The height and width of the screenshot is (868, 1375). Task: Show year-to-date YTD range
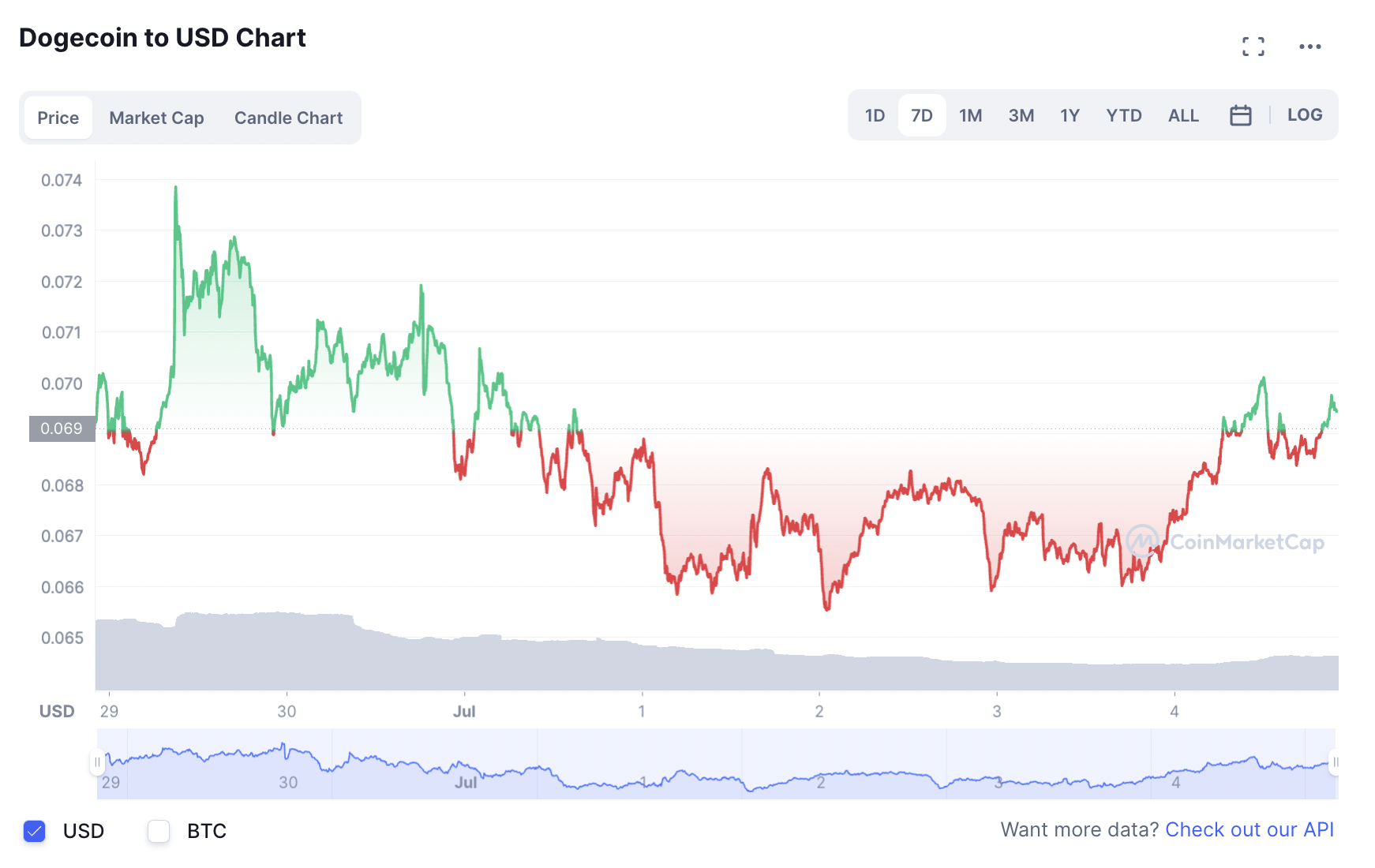(1123, 116)
